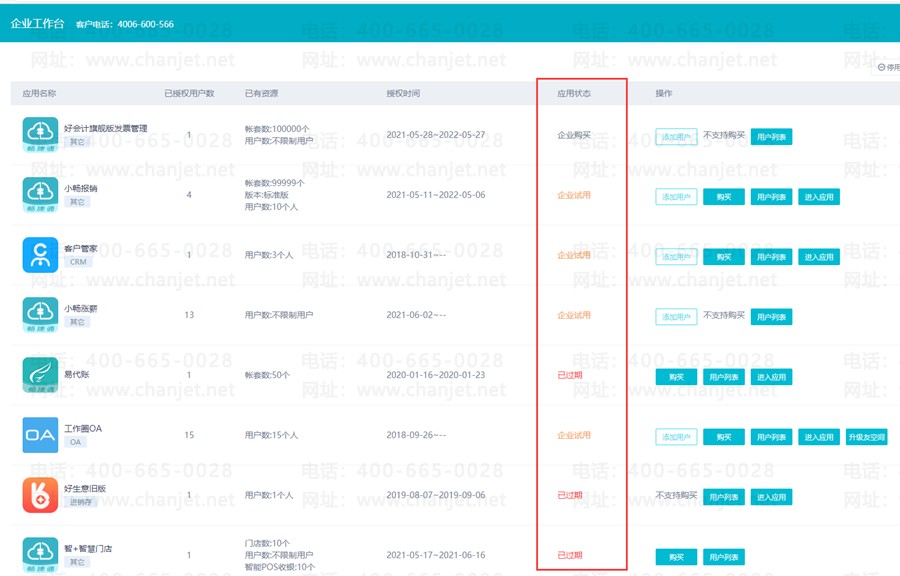Click the 好生意旧版 app icon

pos(40,495)
